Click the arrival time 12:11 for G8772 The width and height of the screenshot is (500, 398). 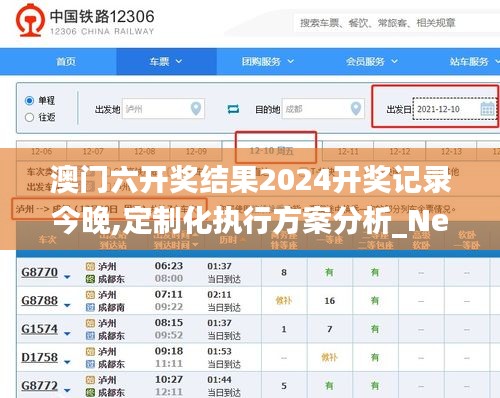pos(169,392)
